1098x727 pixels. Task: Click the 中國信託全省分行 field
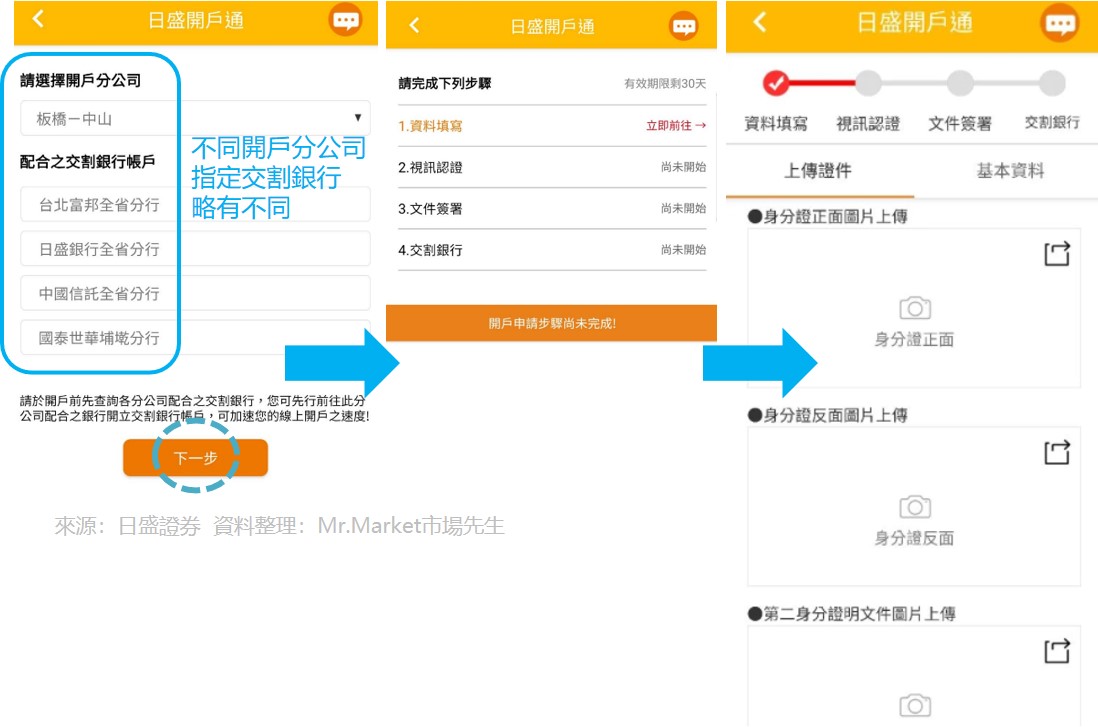195,293
